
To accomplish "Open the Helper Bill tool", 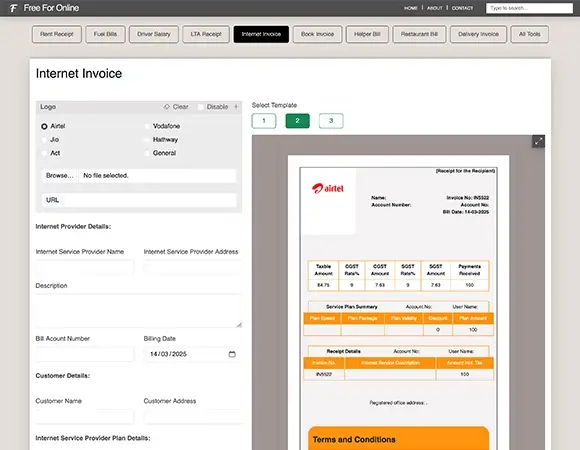I will (367, 34).
